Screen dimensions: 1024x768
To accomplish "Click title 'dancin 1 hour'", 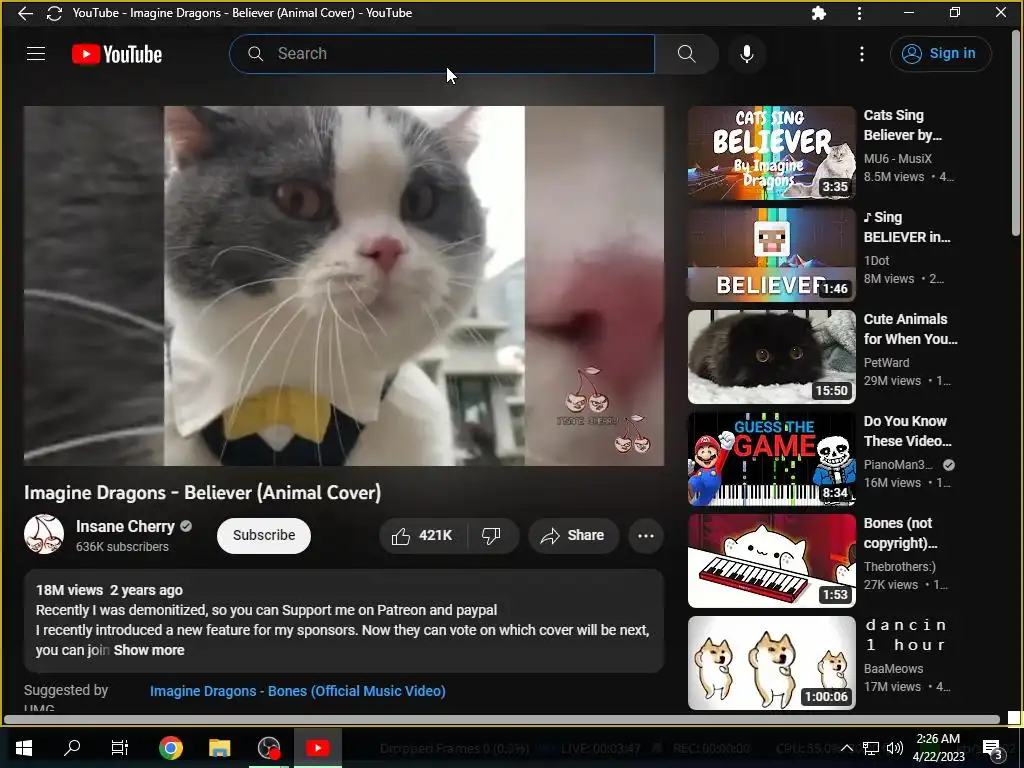I will click(906, 635).
